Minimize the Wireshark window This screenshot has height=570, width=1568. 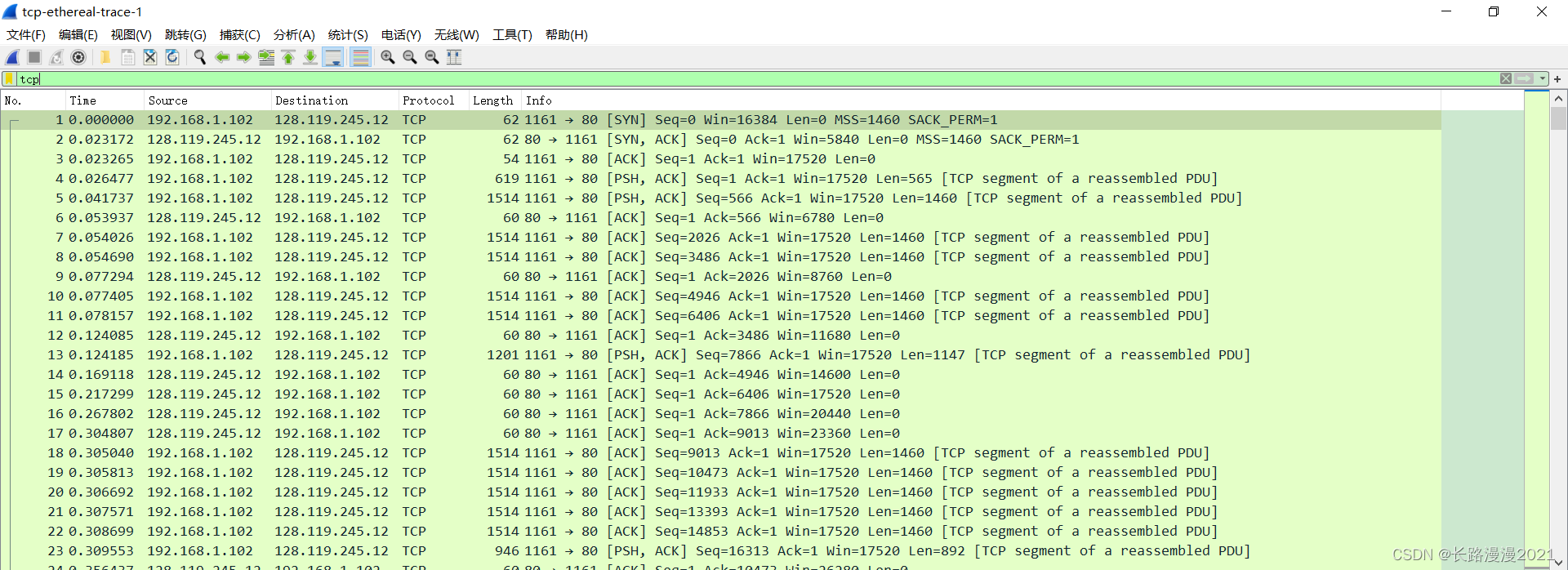[1446, 11]
